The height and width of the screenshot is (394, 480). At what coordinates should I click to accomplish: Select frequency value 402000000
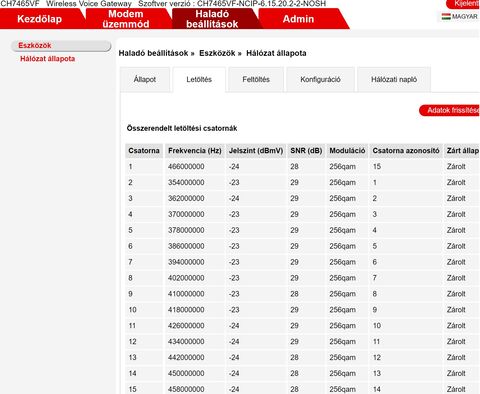[x=186, y=278]
